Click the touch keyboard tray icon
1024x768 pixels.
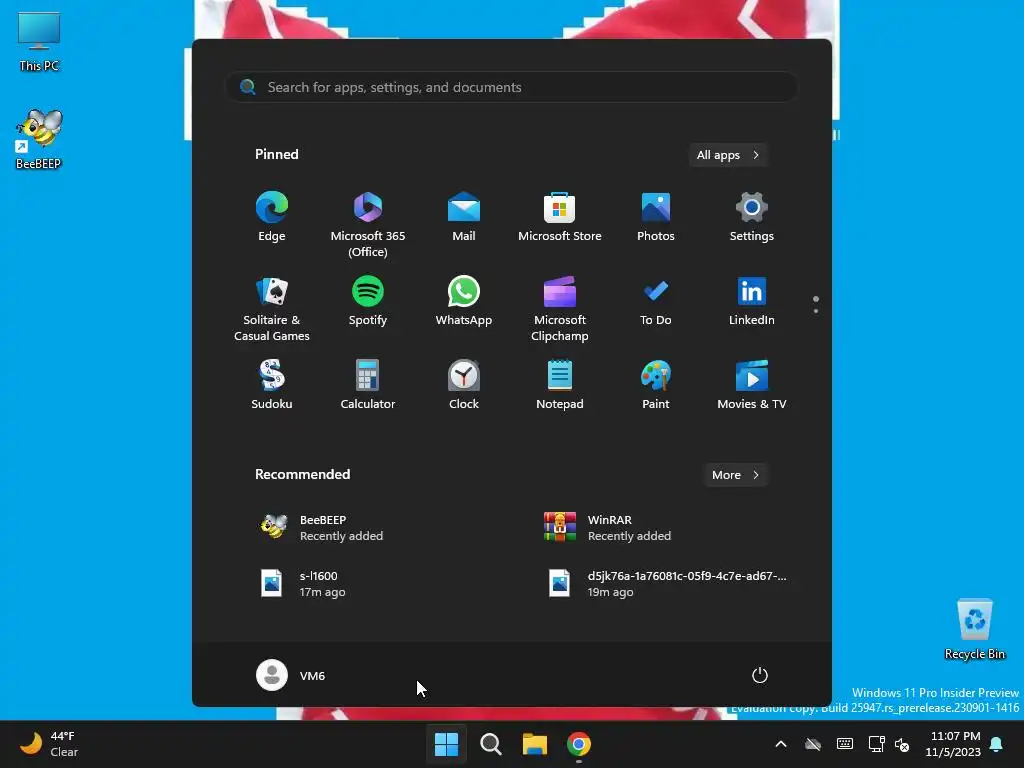pyautogui.click(x=844, y=744)
